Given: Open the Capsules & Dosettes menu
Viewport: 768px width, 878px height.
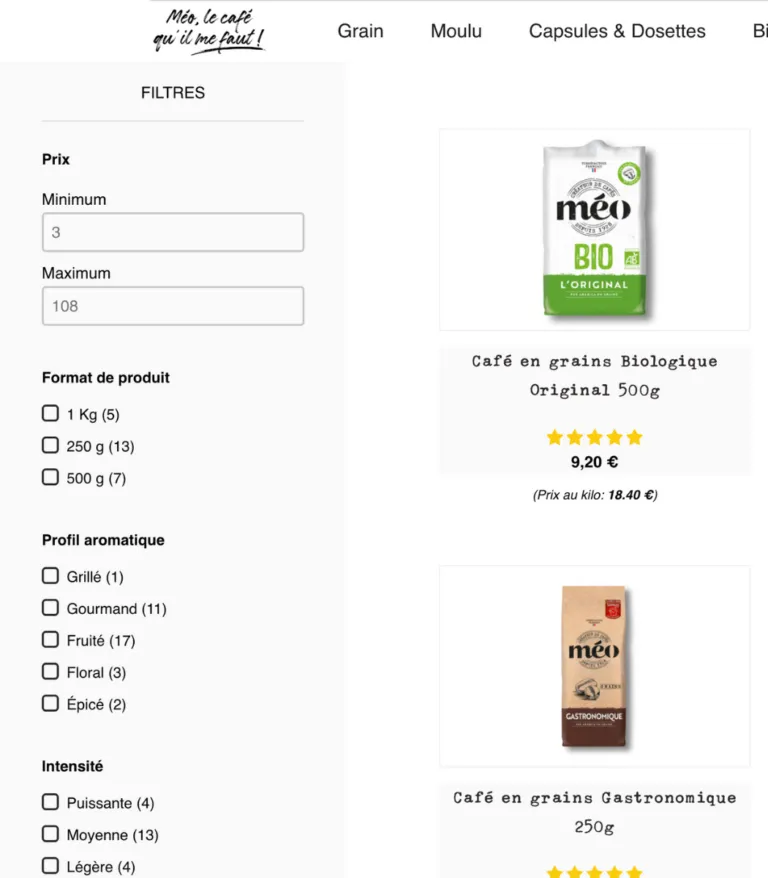Looking at the screenshot, I should pyautogui.click(x=617, y=31).
